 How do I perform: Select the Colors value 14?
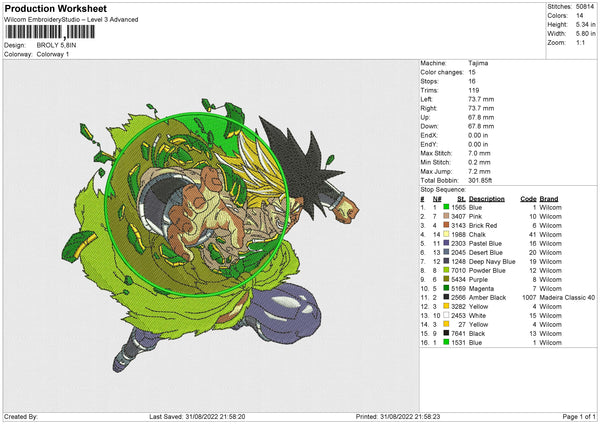point(579,16)
